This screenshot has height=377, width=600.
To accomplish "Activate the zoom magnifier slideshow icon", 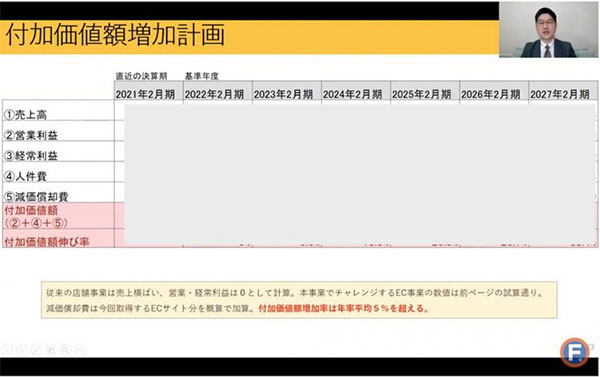I will (x=65, y=349).
